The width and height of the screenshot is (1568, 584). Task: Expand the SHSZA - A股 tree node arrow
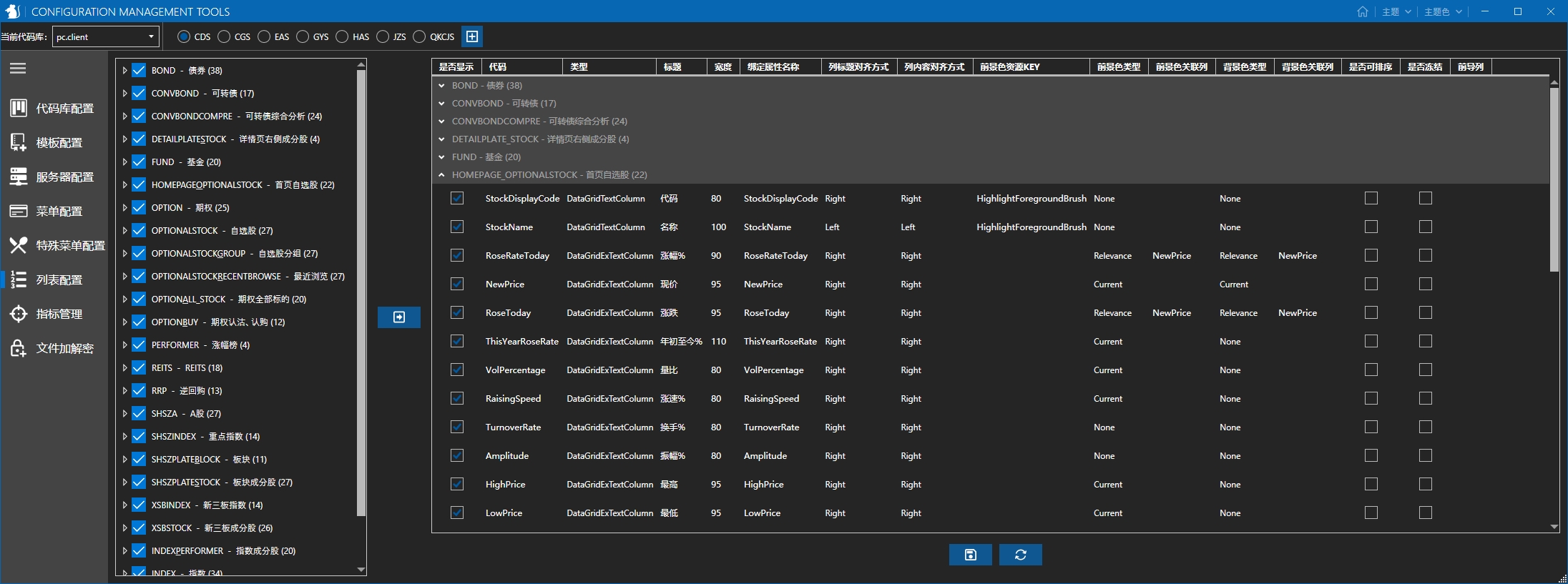coord(124,413)
